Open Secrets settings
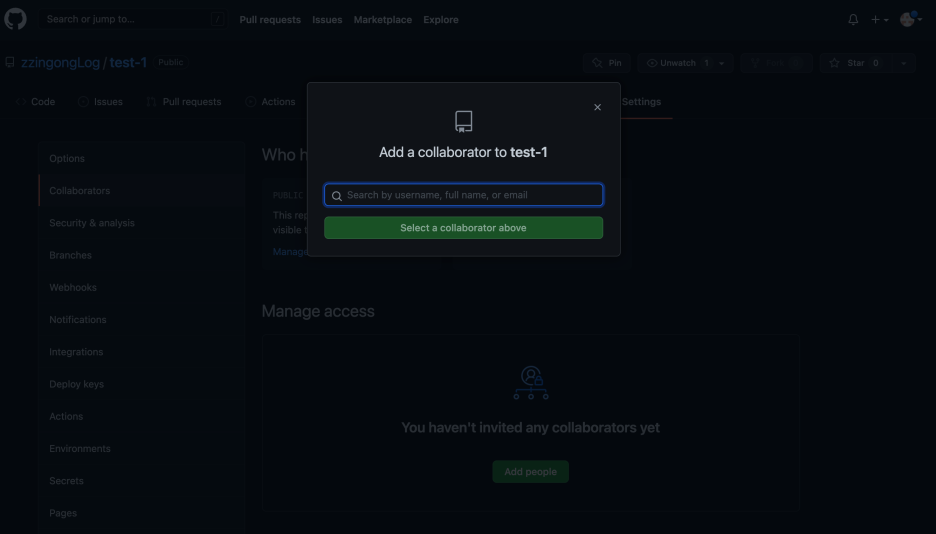936x534 pixels. [x=141, y=481]
